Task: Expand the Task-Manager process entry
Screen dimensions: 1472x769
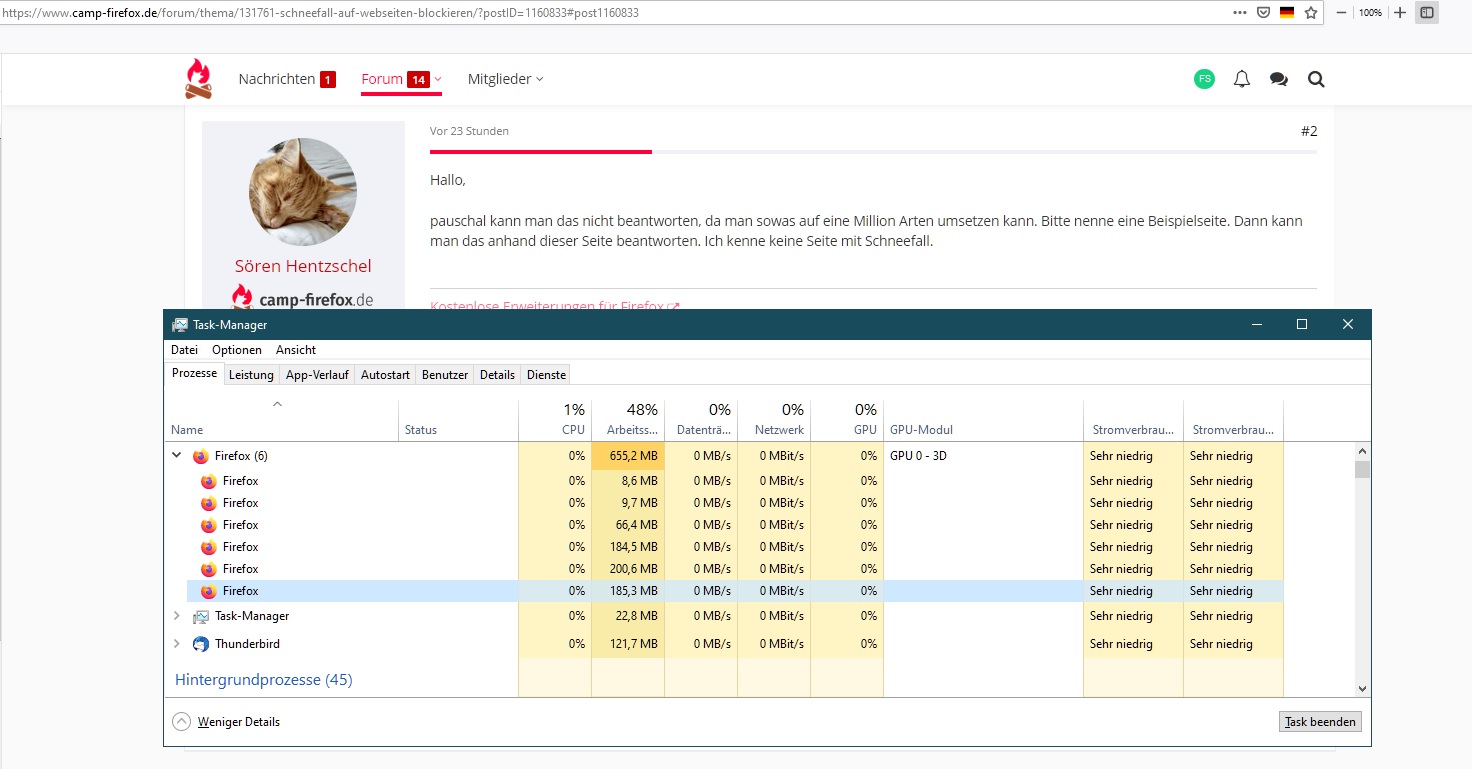Action: pos(177,616)
